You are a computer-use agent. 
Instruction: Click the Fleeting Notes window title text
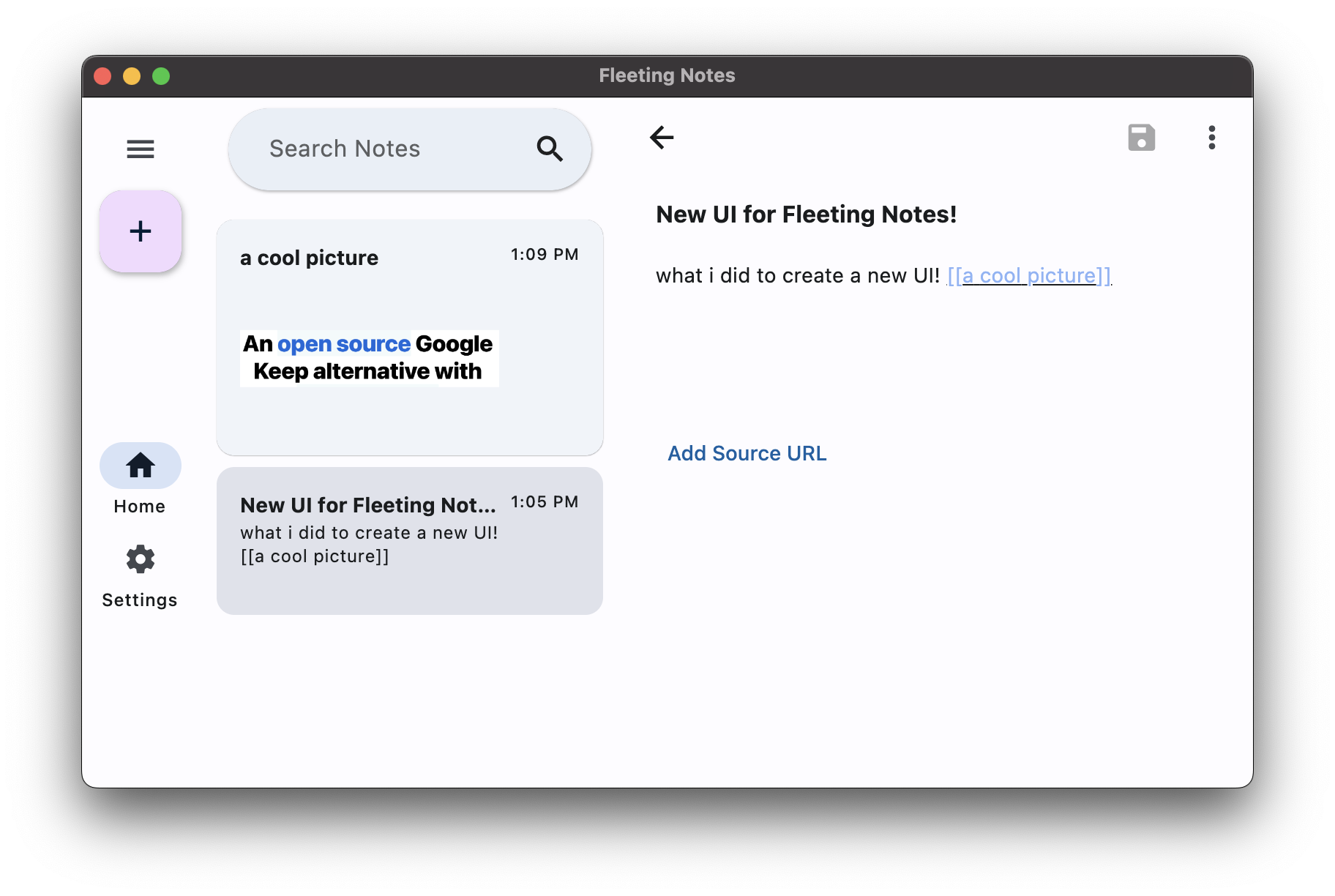click(667, 75)
